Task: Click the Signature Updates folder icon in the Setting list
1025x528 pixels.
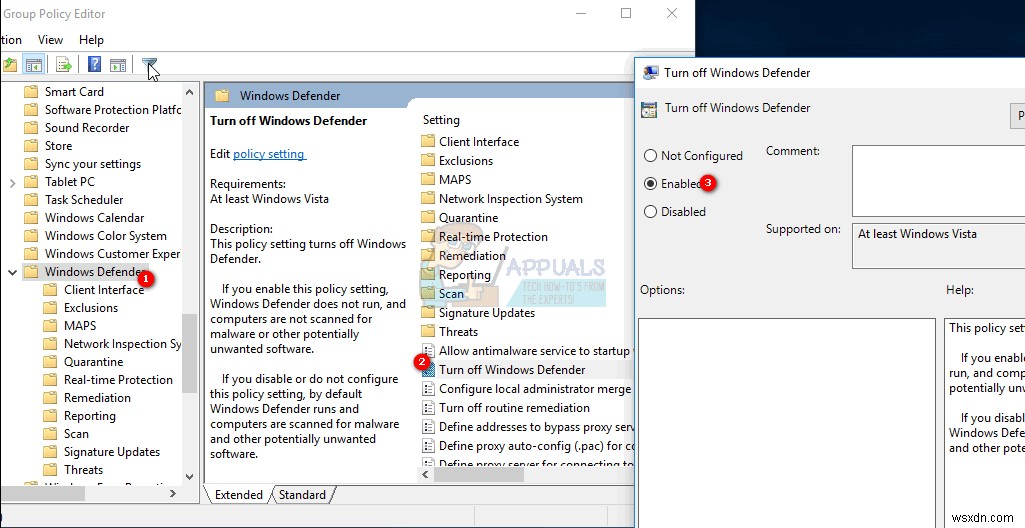Action: 428,312
